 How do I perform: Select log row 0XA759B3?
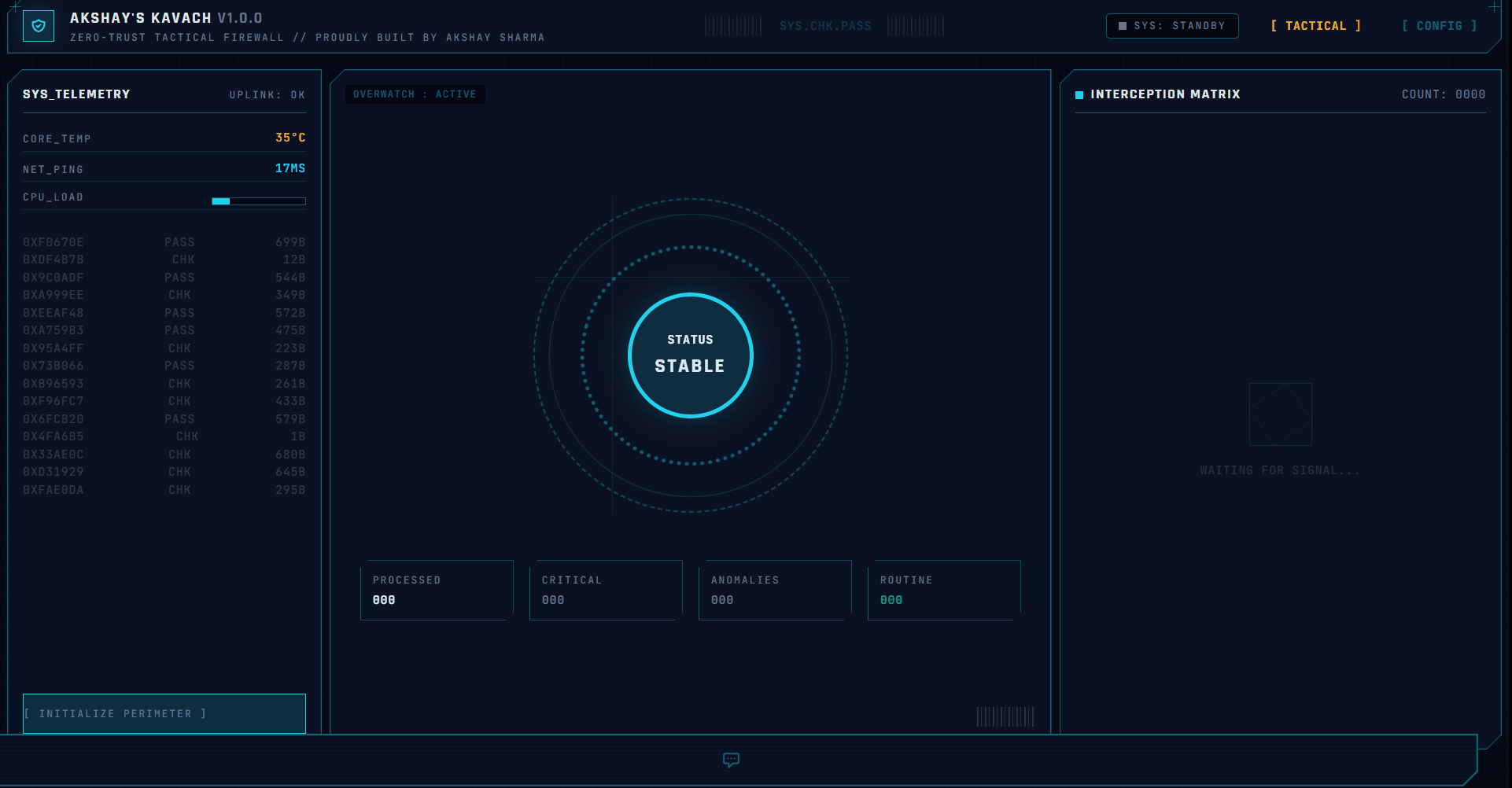point(164,330)
